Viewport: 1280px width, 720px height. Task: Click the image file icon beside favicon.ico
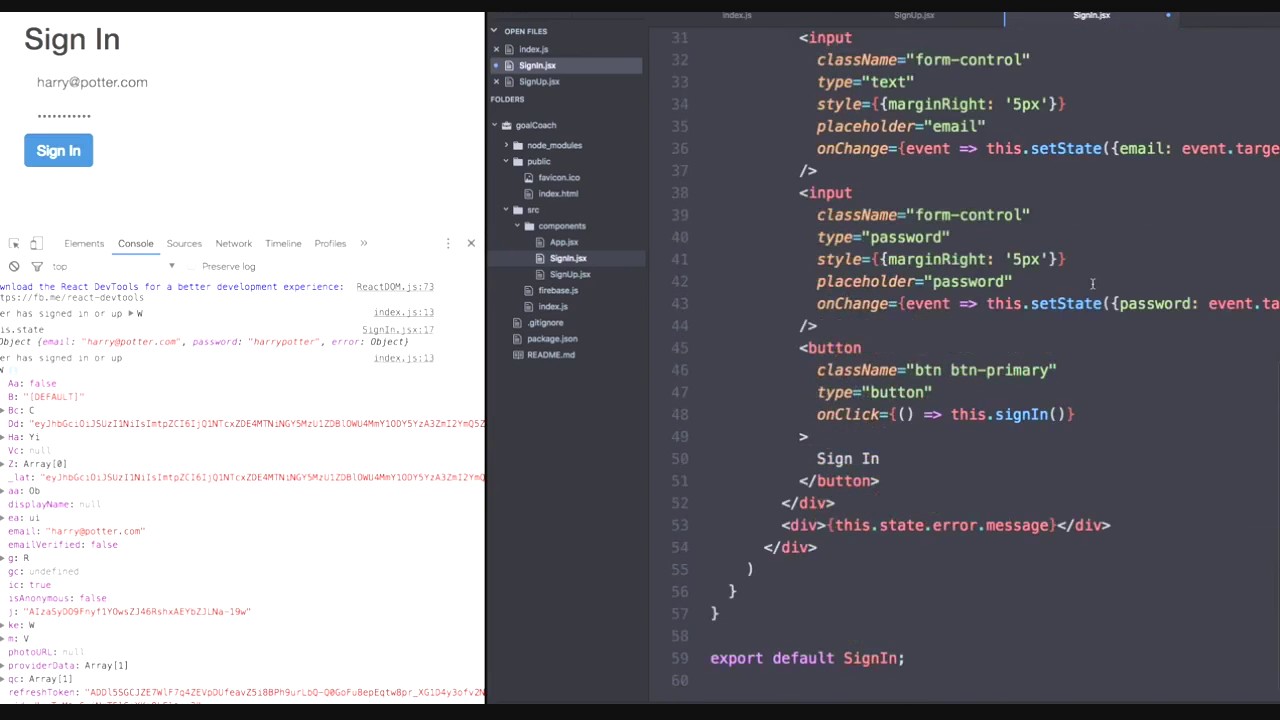(x=529, y=177)
